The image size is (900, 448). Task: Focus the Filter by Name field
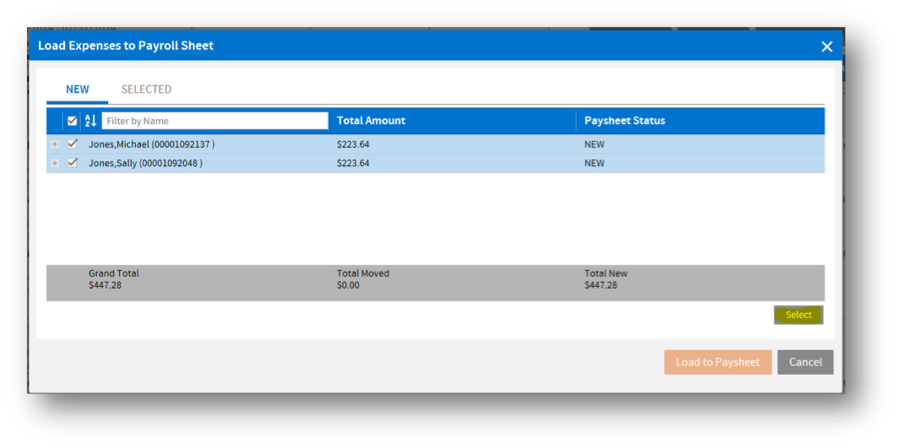(x=215, y=121)
